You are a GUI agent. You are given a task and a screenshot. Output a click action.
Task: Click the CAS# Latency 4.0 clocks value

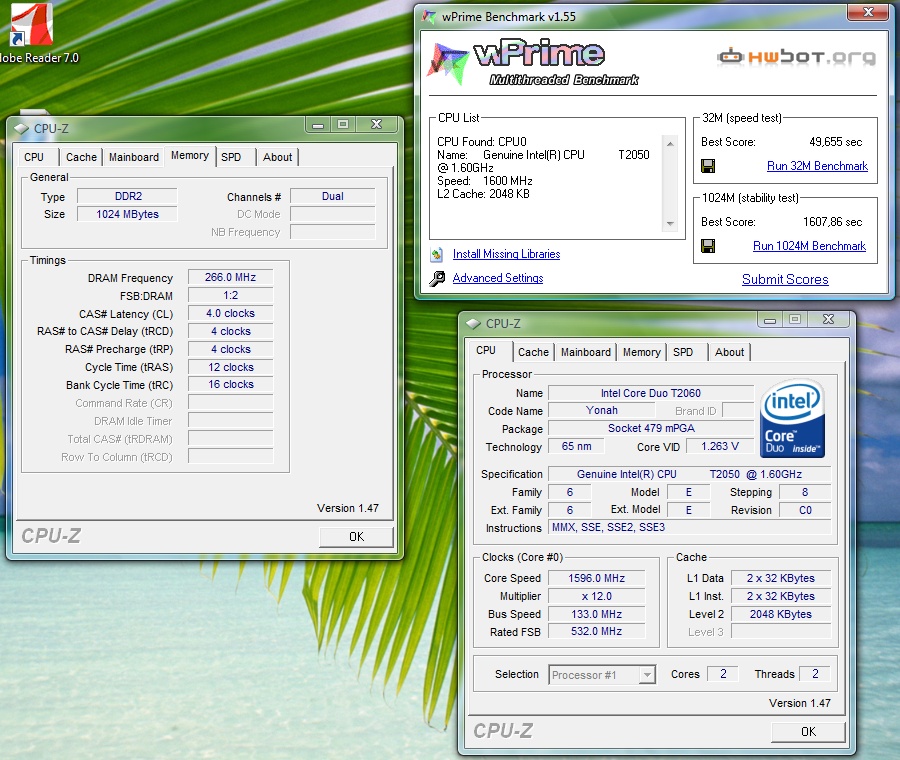point(230,313)
